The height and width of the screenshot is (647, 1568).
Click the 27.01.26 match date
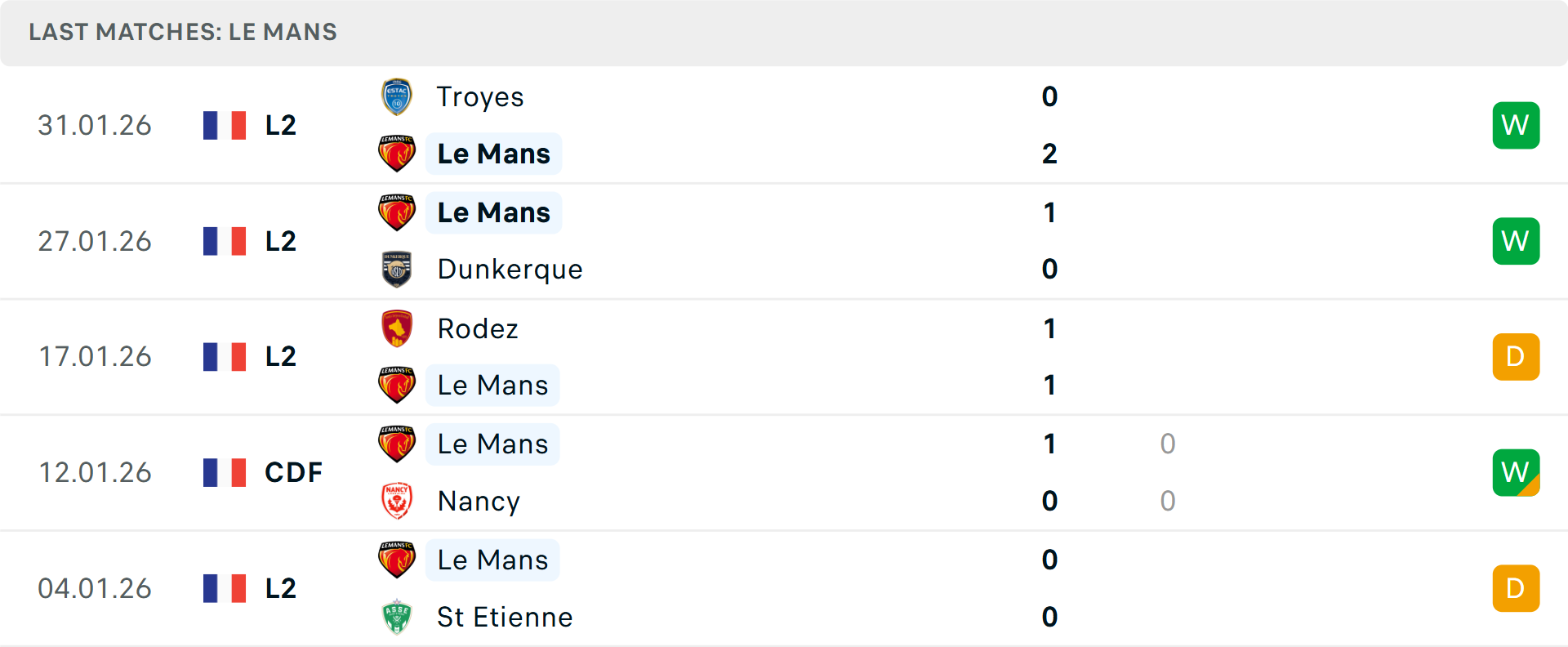pos(95,241)
